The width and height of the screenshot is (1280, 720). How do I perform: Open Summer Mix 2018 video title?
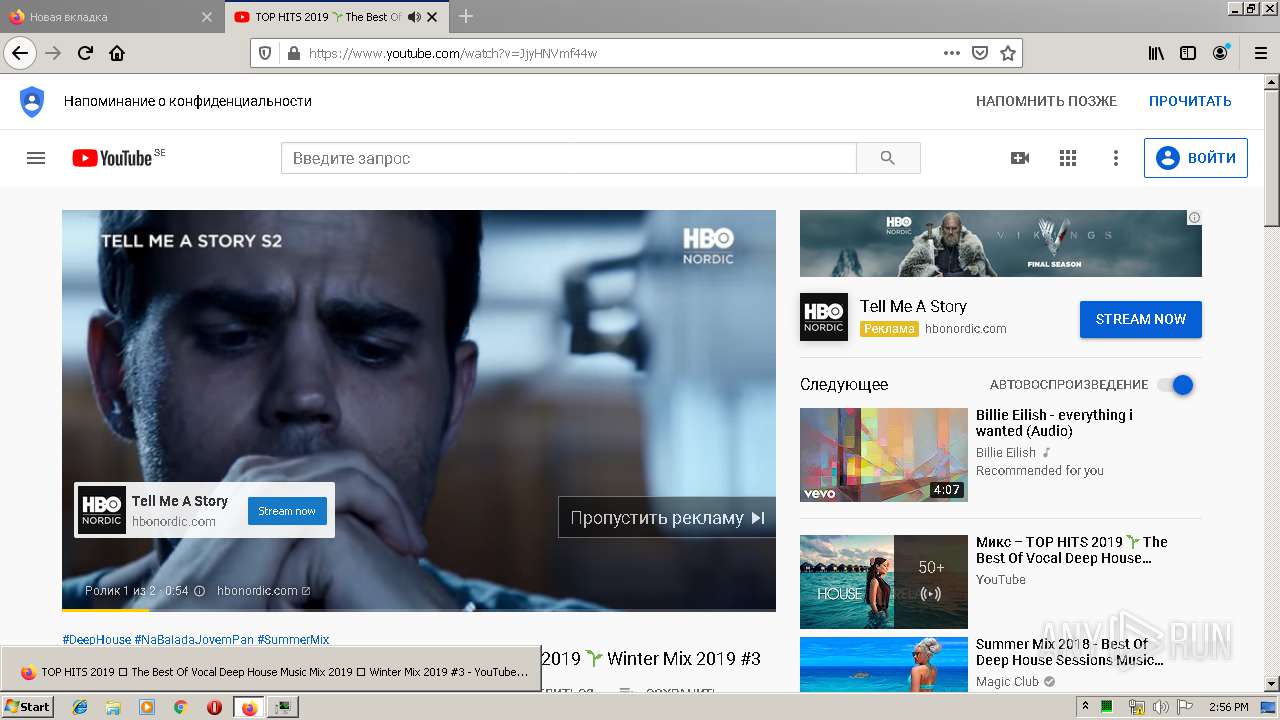tap(1069, 652)
